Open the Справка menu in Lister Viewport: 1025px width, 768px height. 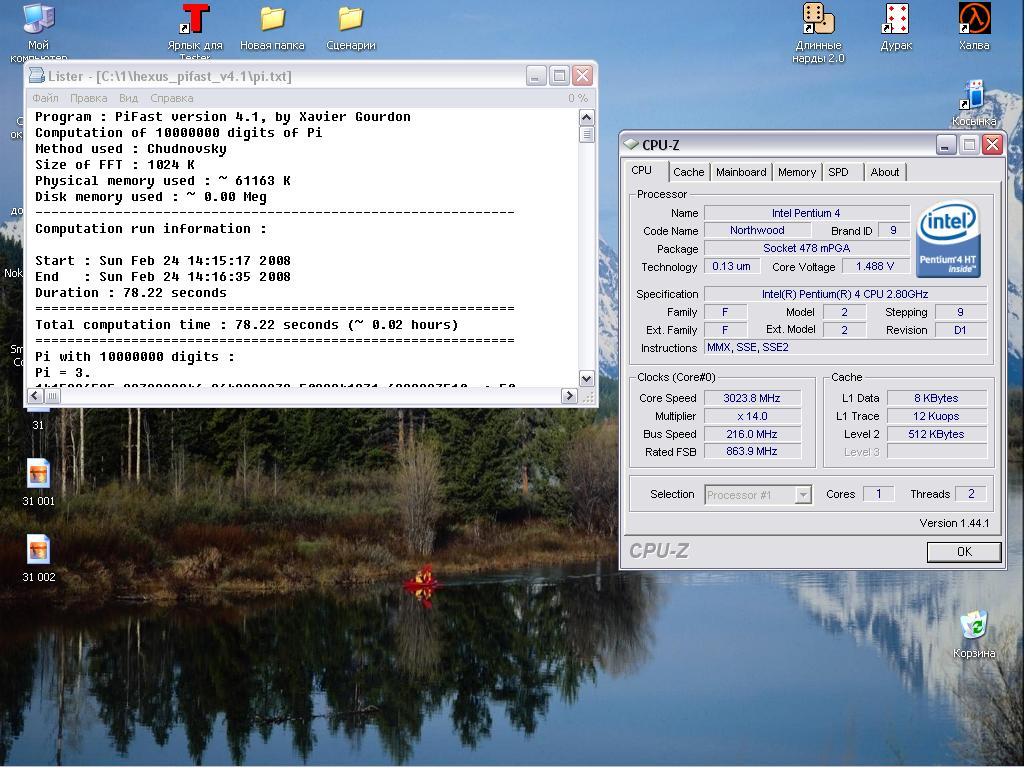point(171,98)
